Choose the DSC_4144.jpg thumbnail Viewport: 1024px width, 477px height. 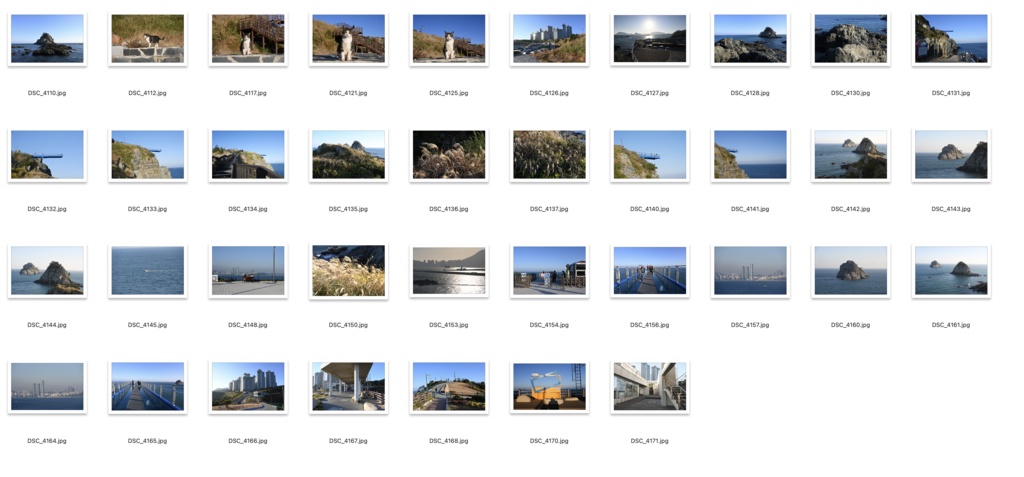[x=47, y=271]
